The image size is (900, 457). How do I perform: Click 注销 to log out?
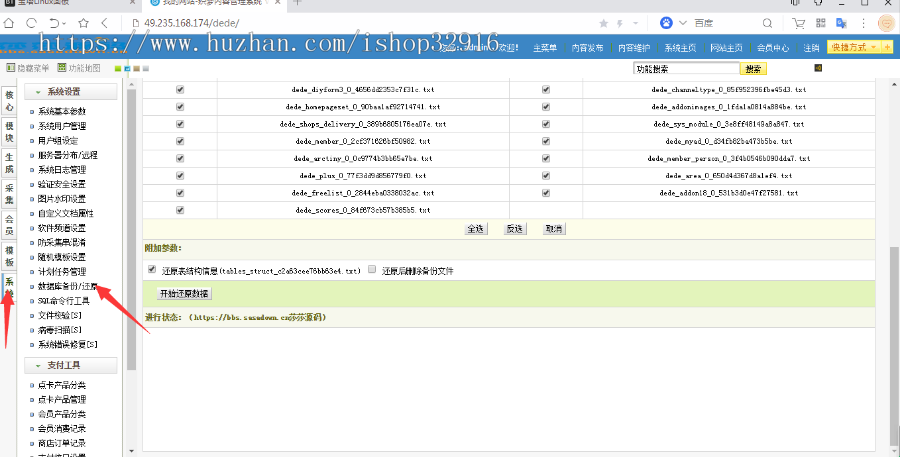(x=811, y=48)
